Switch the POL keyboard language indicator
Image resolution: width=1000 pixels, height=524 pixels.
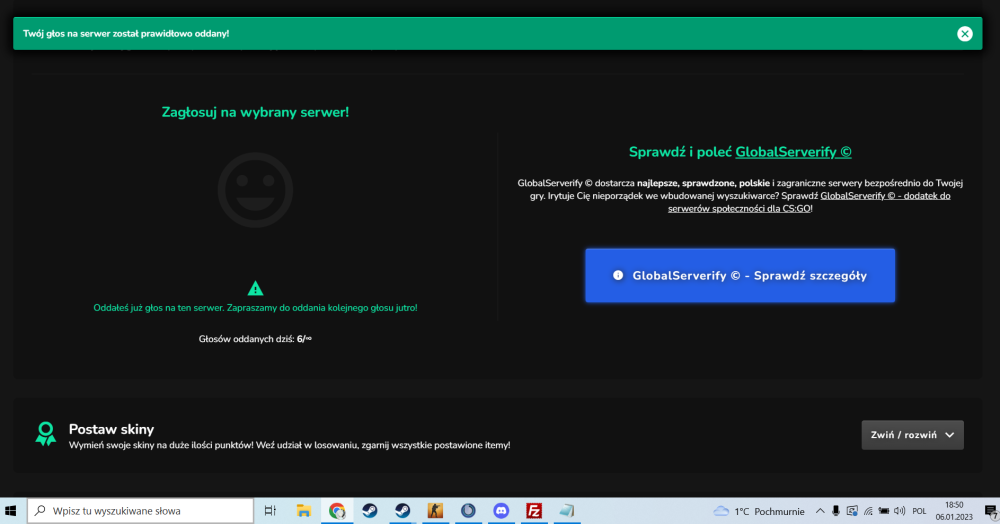click(919, 511)
